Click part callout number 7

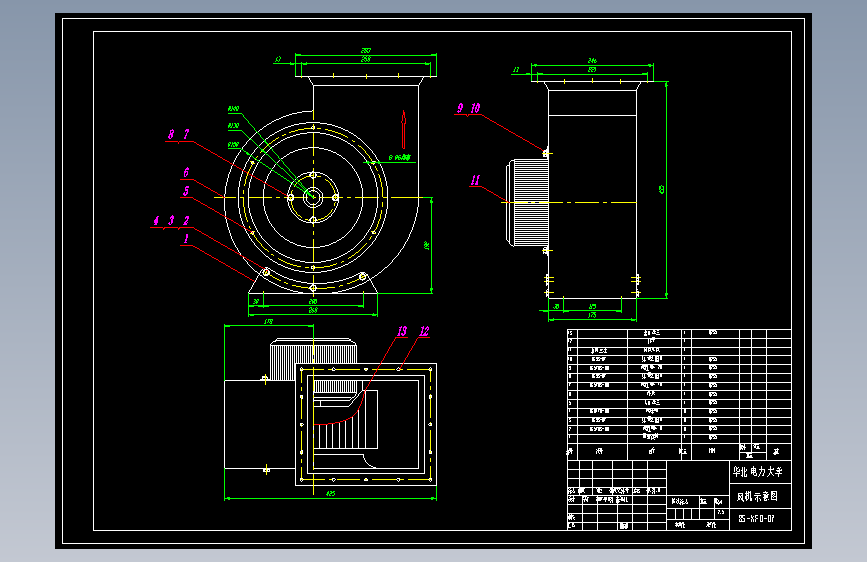(186, 134)
